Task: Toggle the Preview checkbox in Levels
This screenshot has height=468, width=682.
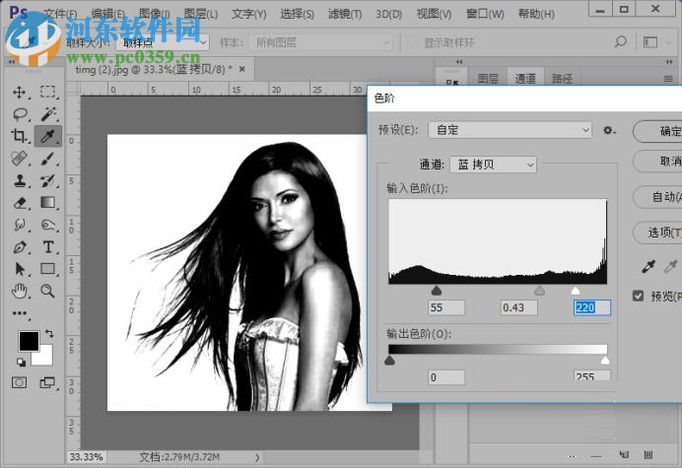Action: (x=638, y=296)
